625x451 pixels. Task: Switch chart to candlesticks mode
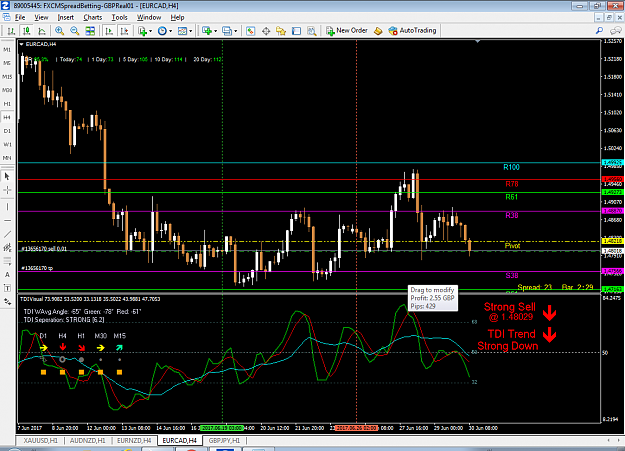click(x=26, y=31)
